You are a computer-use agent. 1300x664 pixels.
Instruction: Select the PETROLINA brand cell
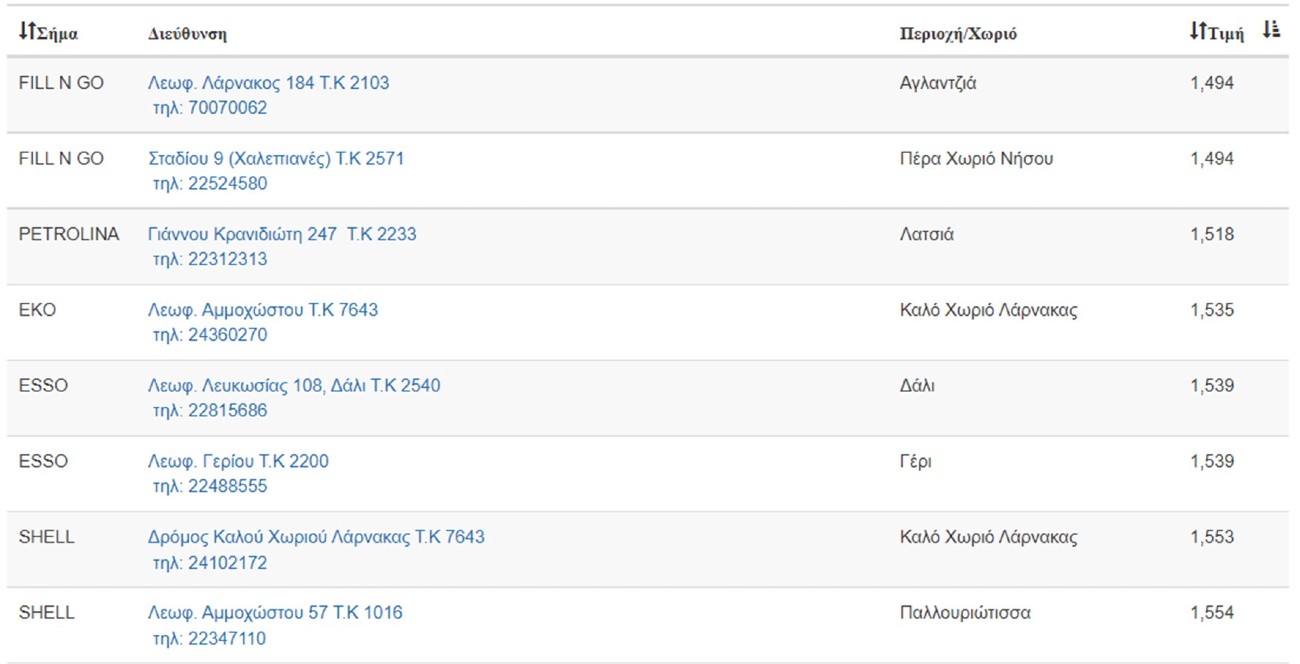(68, 234)
